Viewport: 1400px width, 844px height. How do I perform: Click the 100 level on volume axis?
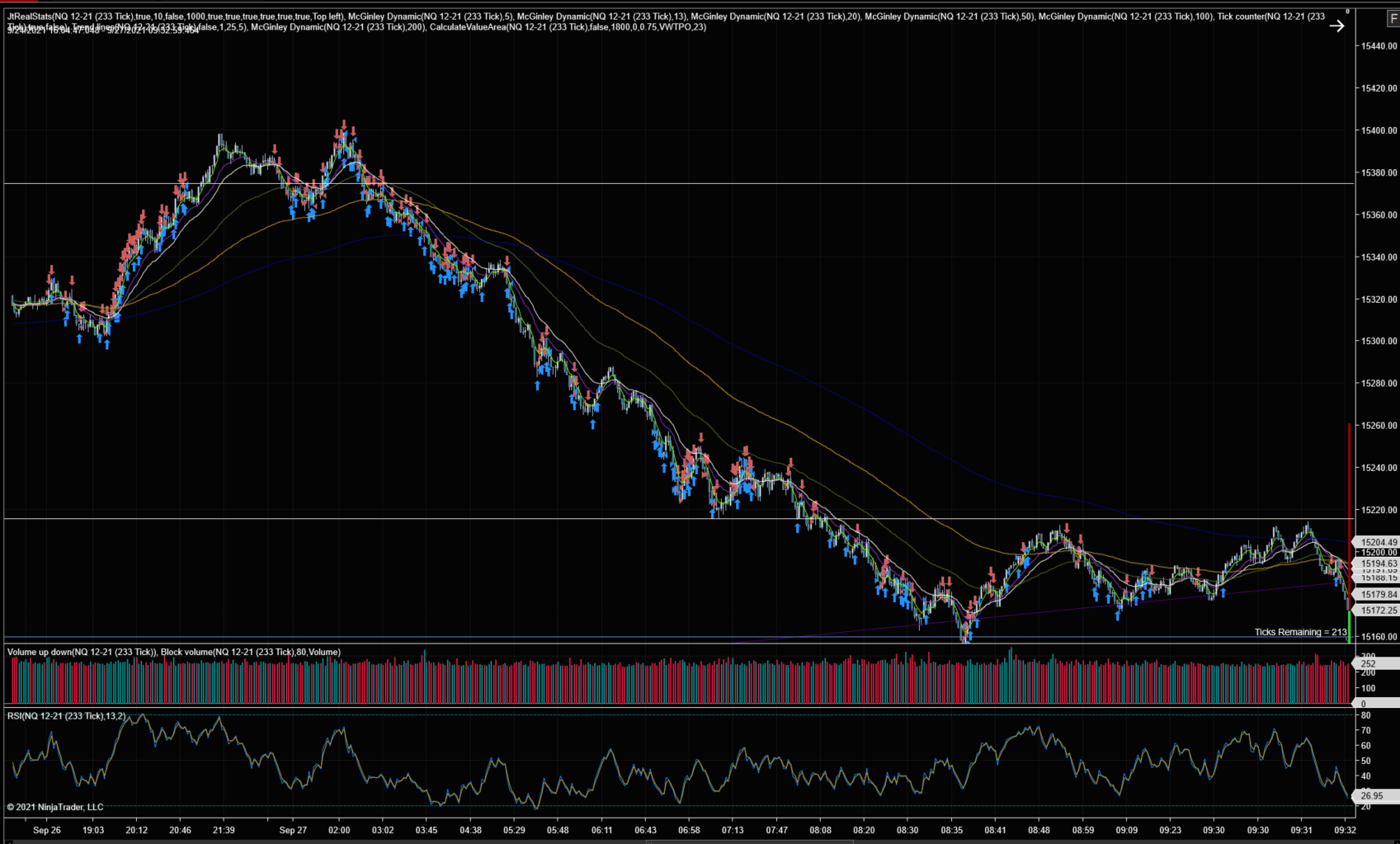(1369, 688)
